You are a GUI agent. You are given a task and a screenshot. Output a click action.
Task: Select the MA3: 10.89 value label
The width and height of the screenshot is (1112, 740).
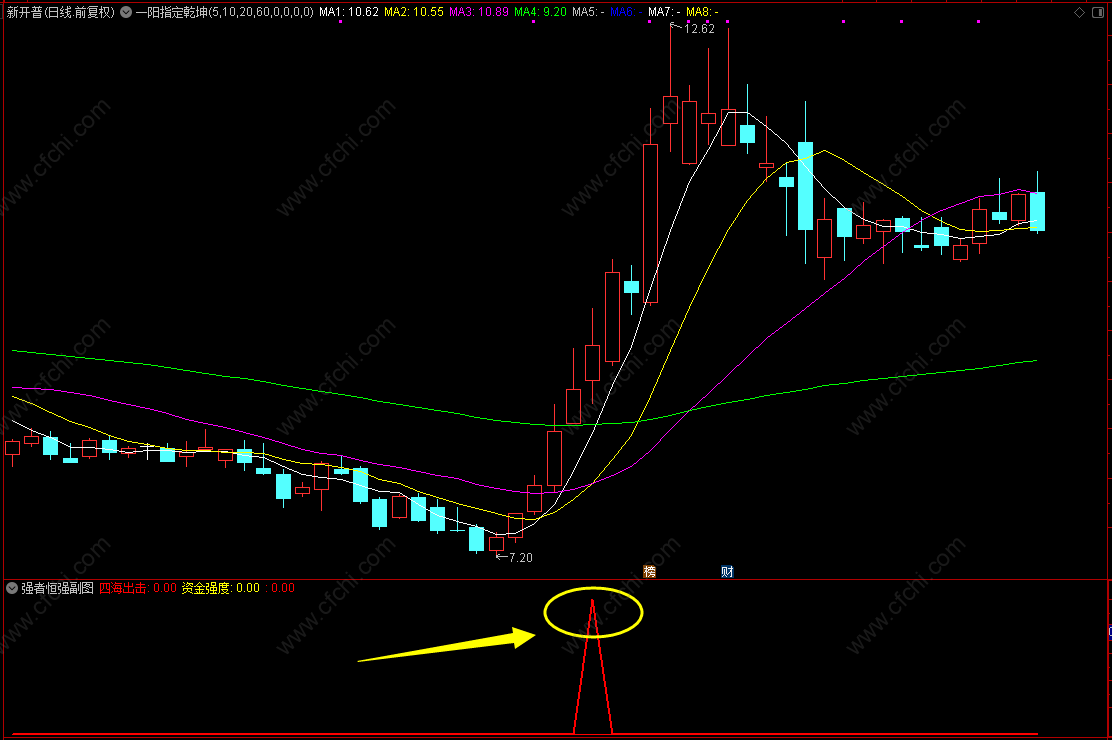pyautogui.click(x=479, y=12)
